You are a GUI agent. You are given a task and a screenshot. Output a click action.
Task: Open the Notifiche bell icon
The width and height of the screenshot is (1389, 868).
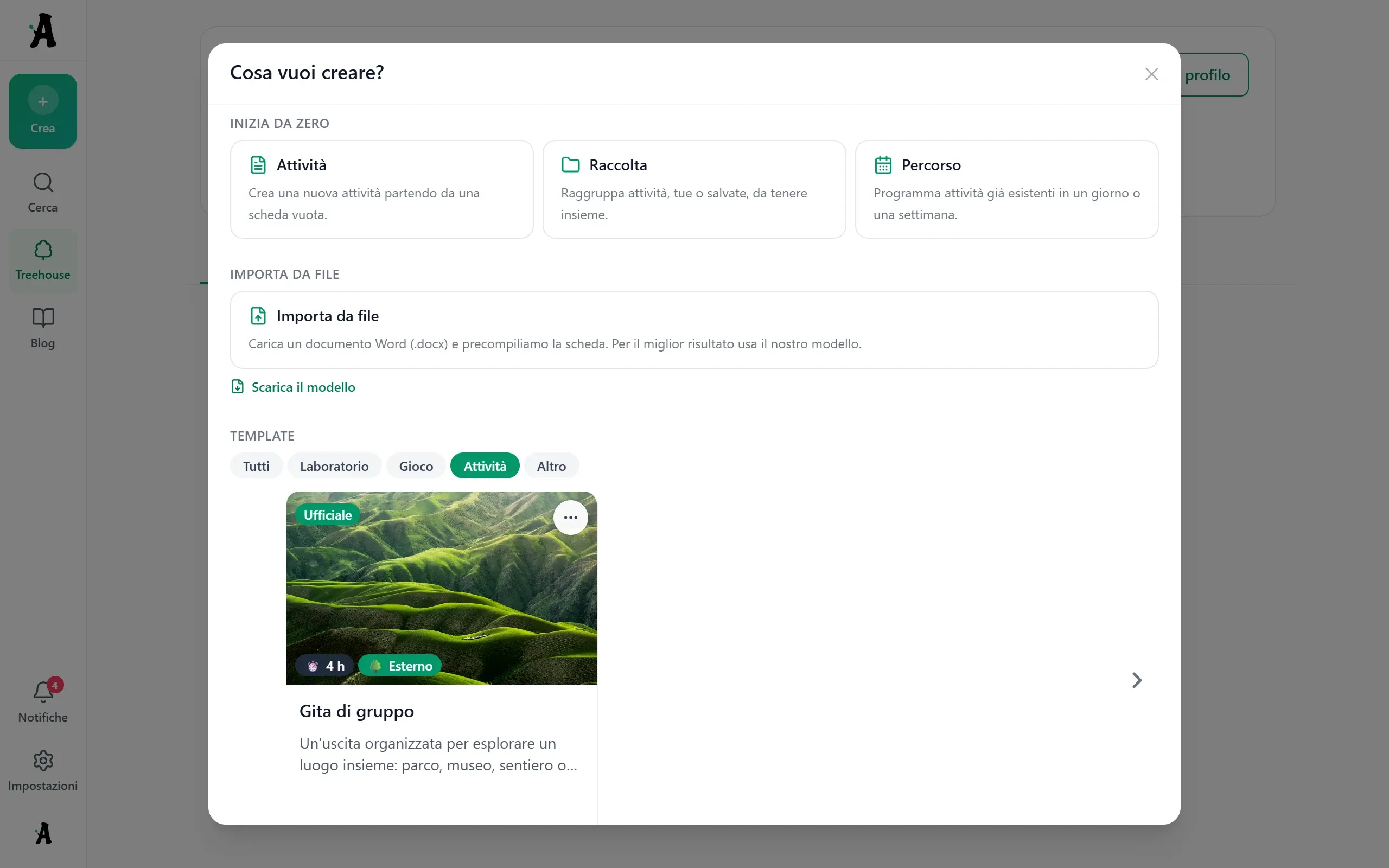(x=43, y=692)
